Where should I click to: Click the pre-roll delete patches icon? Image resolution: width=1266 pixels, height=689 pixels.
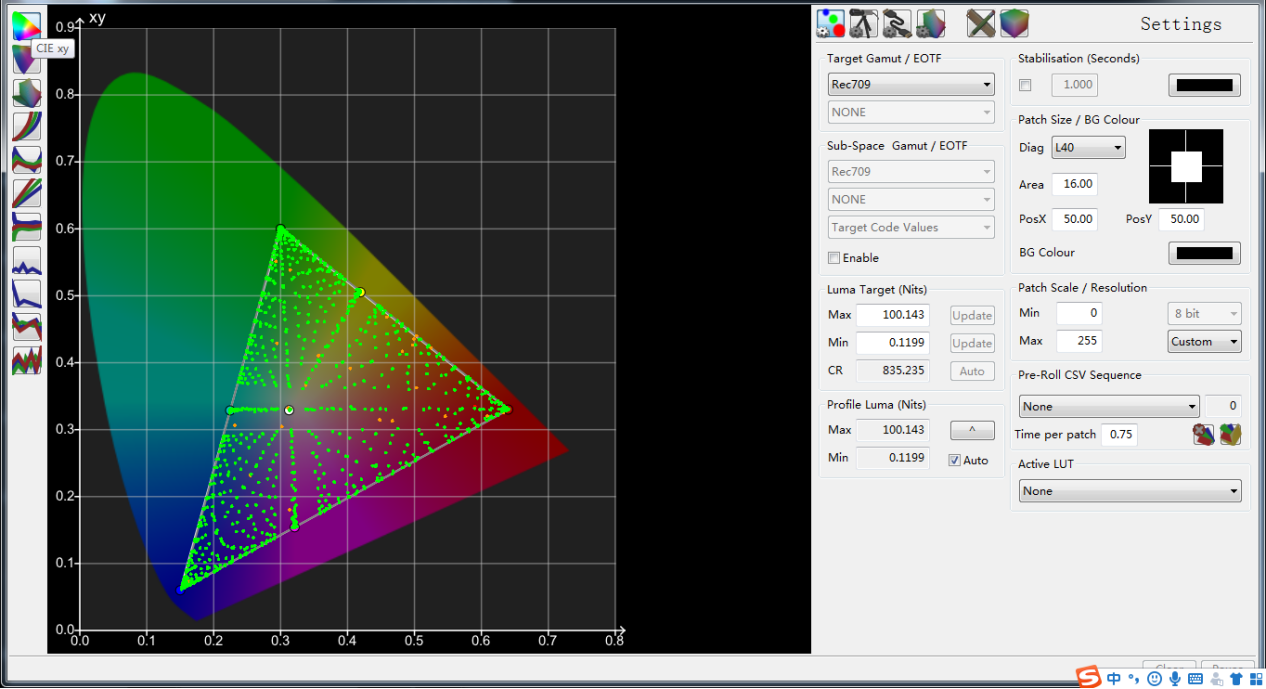click(1204, 434)
